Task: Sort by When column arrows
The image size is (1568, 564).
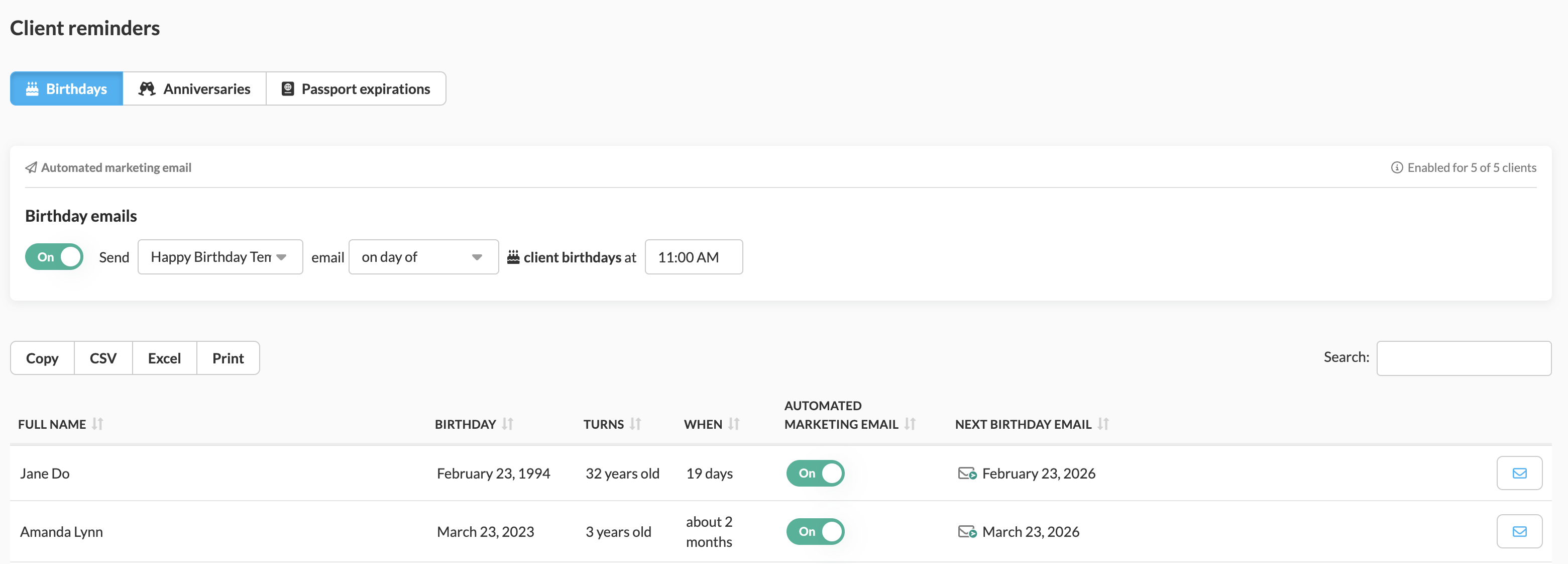Action: (x=733, y=424)
